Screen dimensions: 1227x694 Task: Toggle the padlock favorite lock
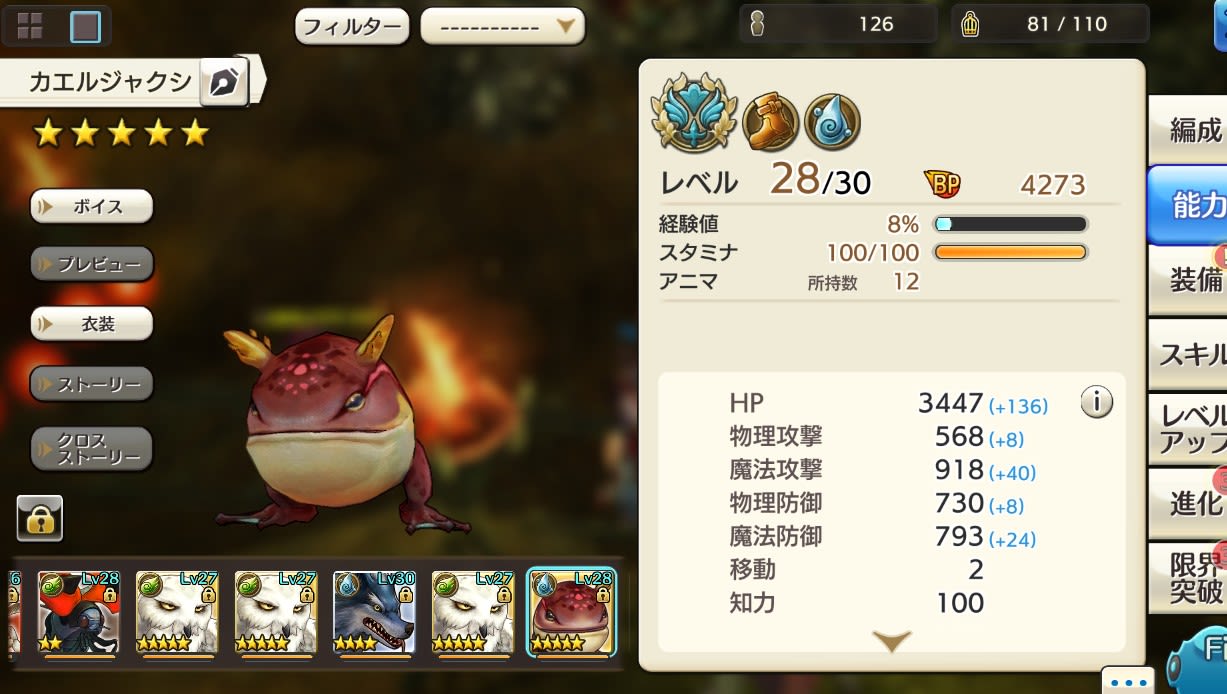[x=40, y=517]
